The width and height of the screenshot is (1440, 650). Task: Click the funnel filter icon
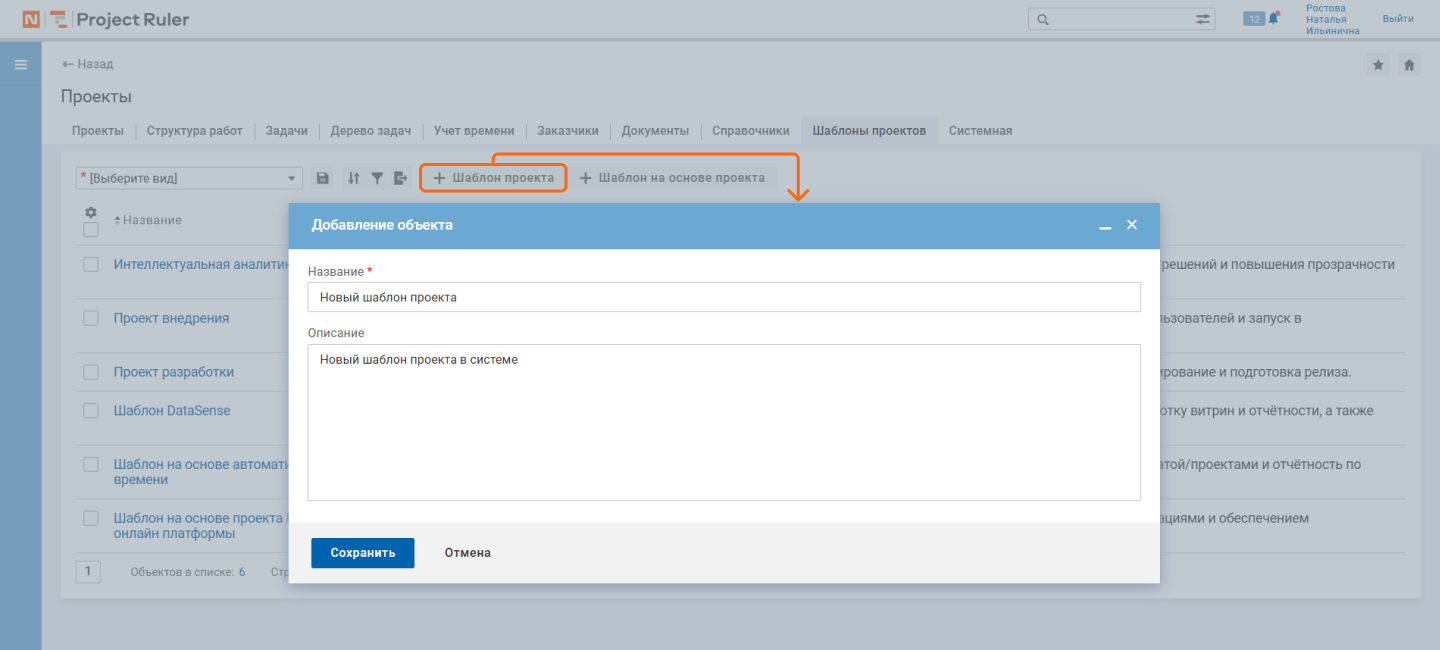(377, 178)
